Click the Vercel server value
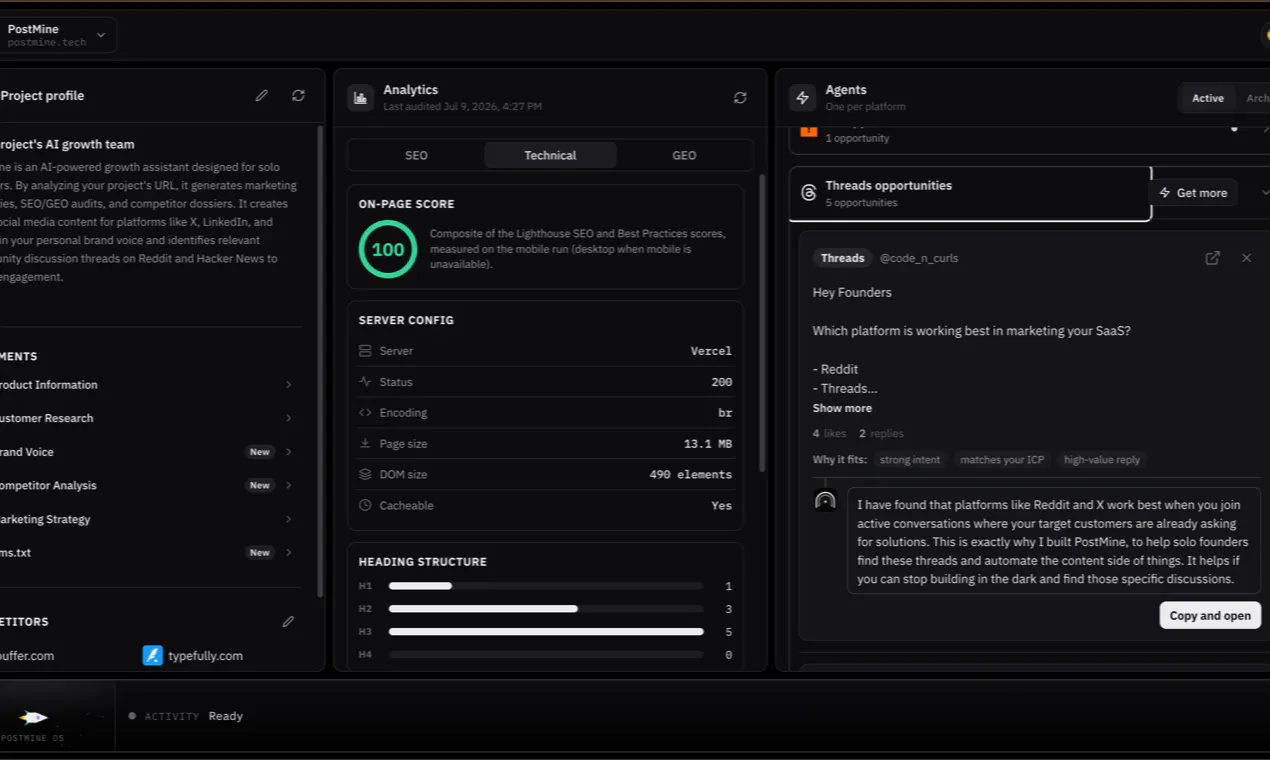Viewport: 1270px width, 760px height. (711, 351)
